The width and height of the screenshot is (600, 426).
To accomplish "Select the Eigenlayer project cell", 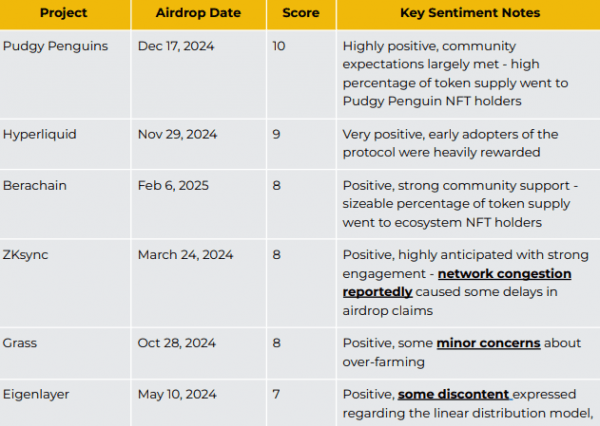I will tap(65, 403).
